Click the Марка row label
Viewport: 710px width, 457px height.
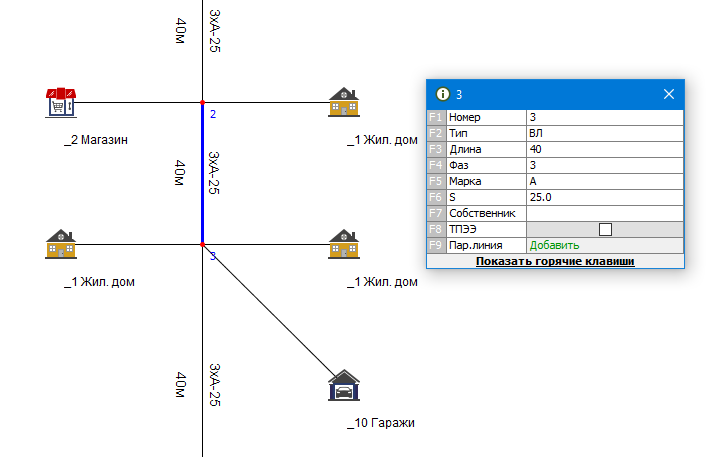click(x=465, y=181)
